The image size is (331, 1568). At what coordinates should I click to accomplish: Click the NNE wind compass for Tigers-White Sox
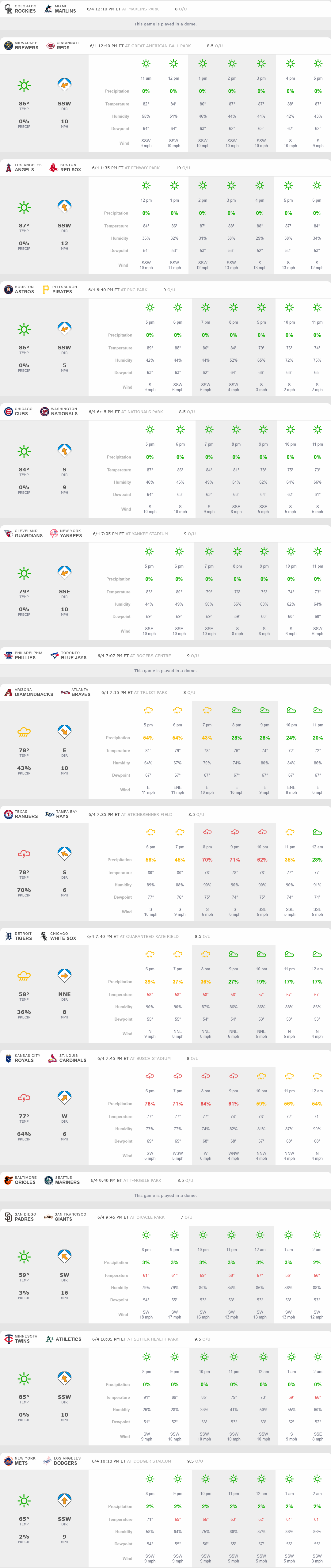click(64, 976)
